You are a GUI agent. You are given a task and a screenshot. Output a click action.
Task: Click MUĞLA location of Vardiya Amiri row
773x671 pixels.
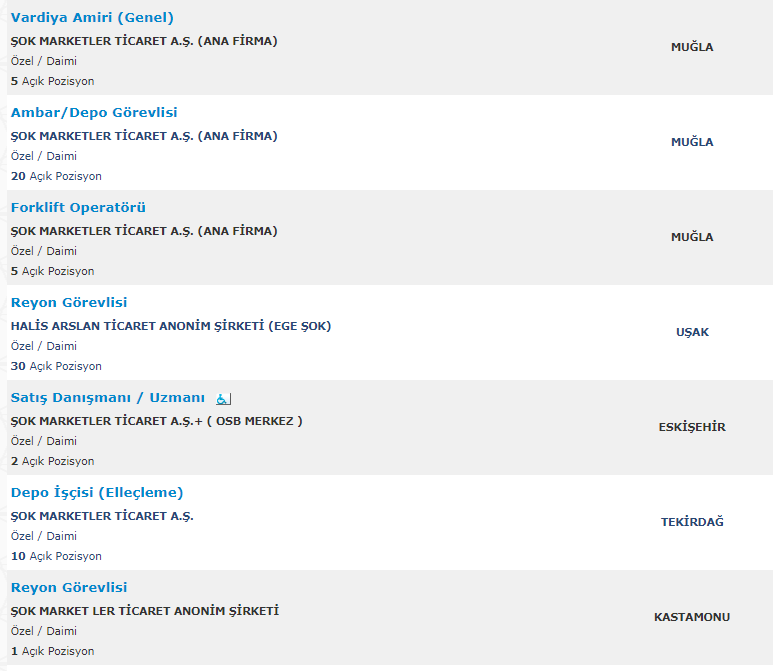[x=692, y=47]
